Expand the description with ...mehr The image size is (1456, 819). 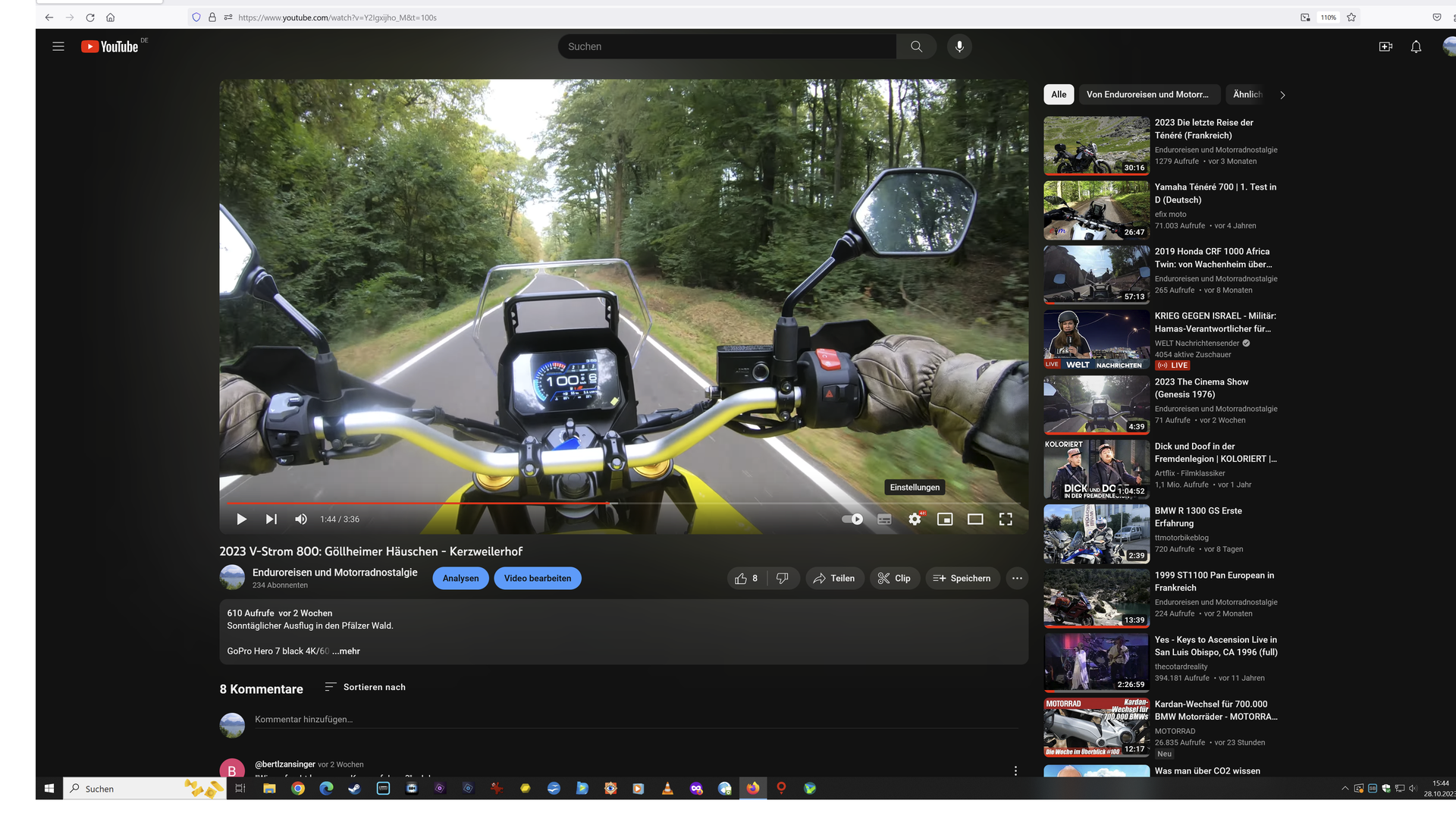(347, 651)
